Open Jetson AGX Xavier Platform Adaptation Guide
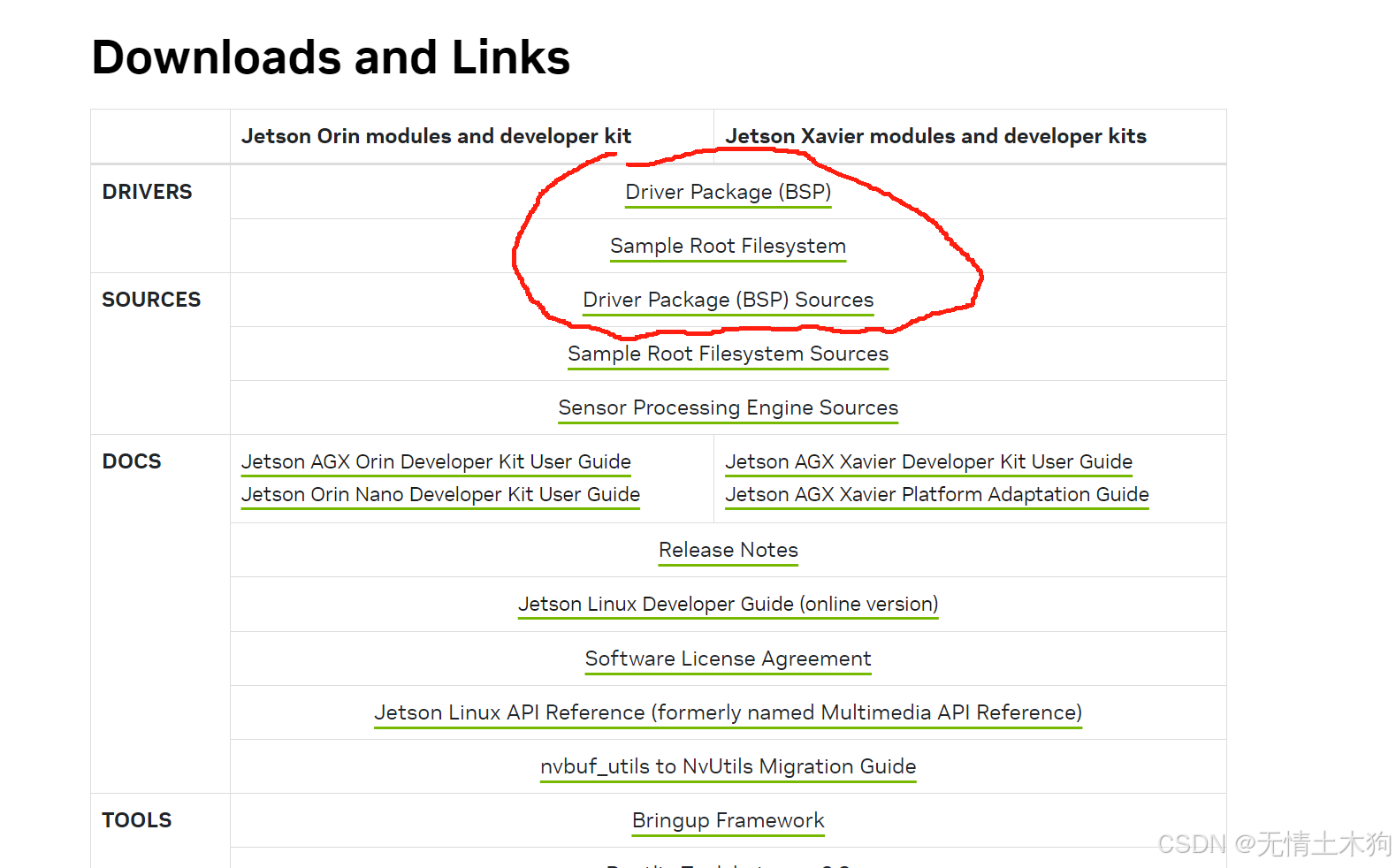The height and width of the screenshot is (868, 1396). click(x=937, y=494)
